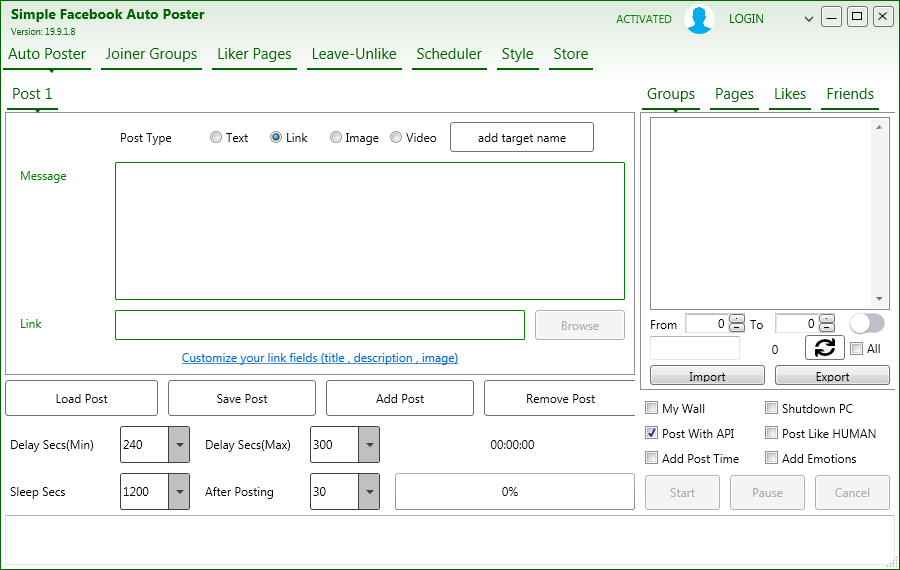This screenshot has width=900, height=570.
Task: Click the From number field
Action: click(x=707, y=324)
